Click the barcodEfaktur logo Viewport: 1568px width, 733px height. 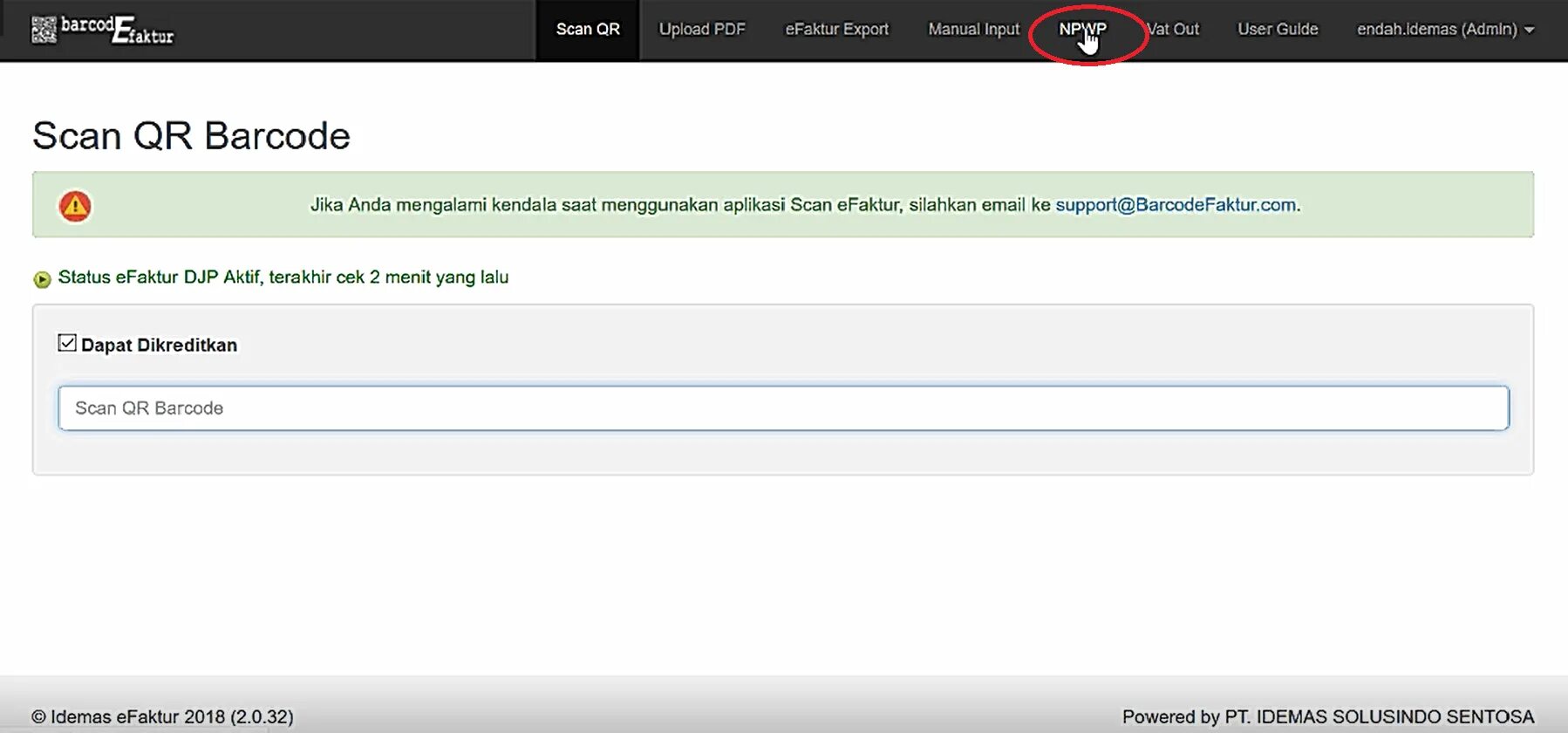coord(103,30)
